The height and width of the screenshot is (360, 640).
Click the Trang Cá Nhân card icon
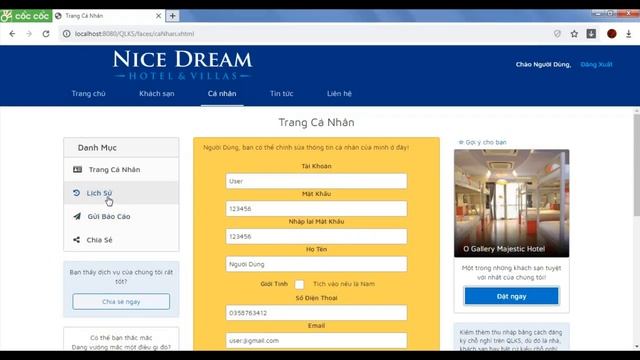pos(77,169)
